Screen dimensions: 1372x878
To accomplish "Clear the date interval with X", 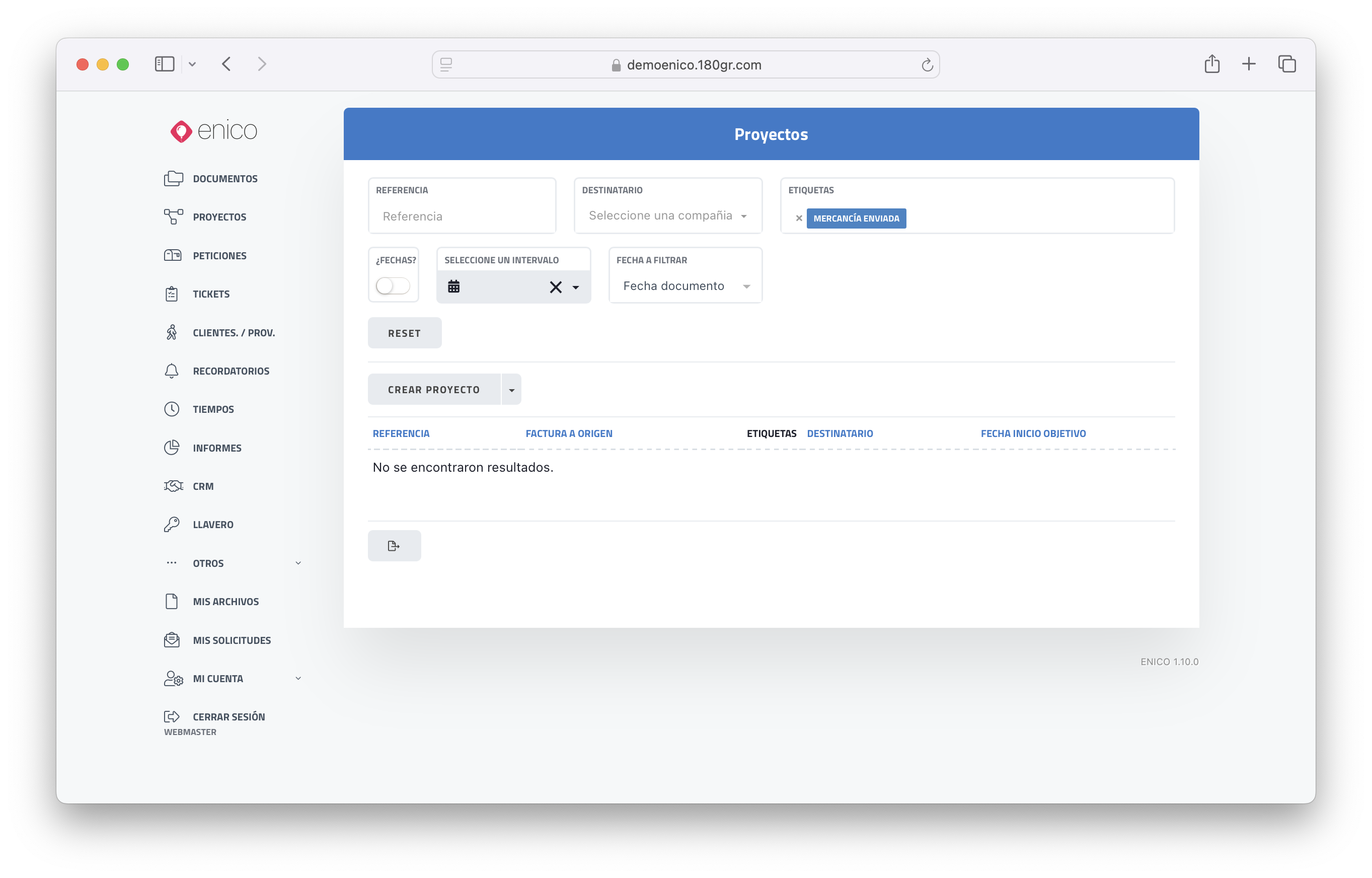I will [556, 287].
